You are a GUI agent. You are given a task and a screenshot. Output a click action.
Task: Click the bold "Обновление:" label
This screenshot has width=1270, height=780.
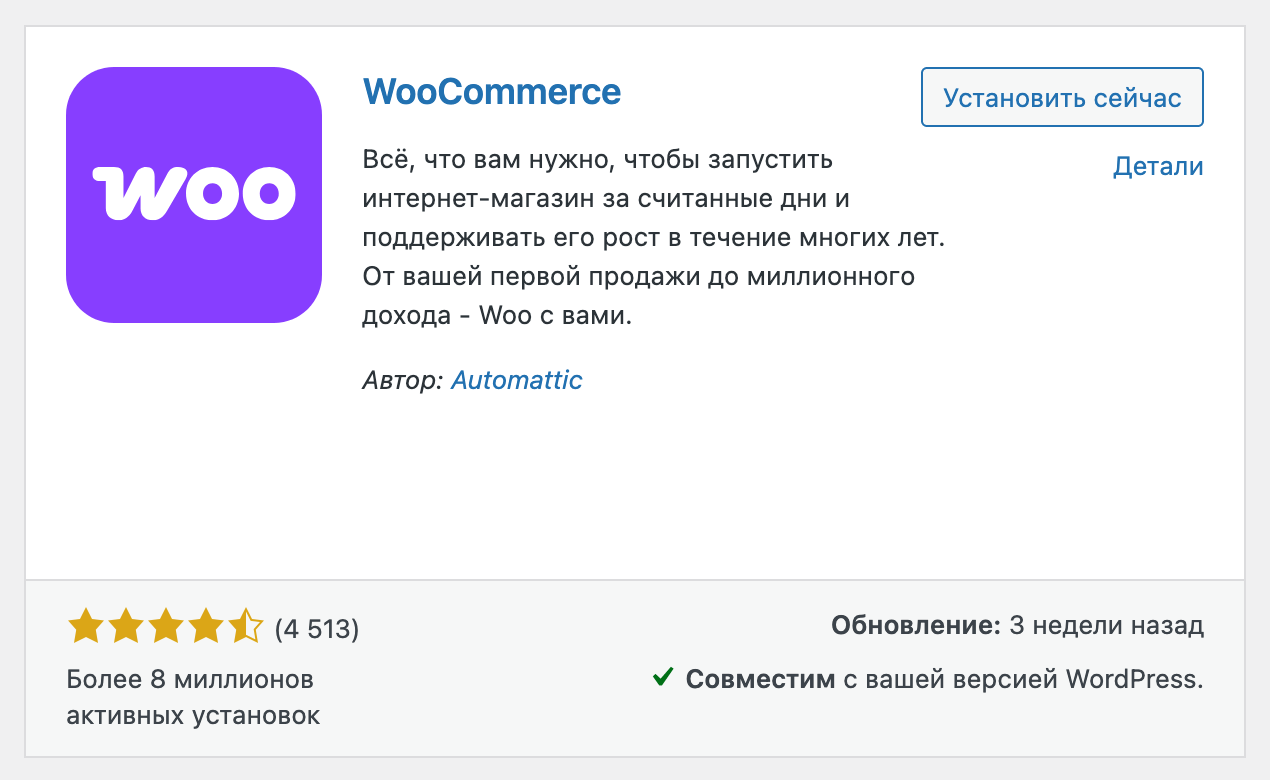coord(915,627)
